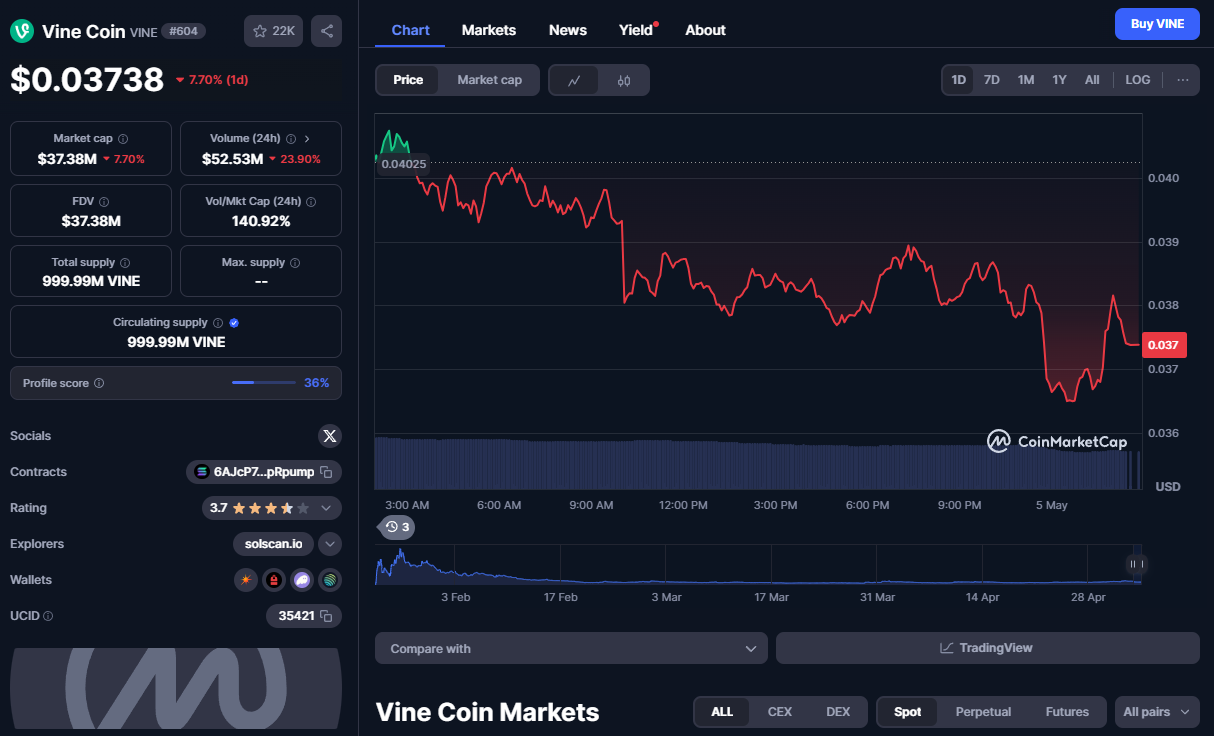Open the Phantom wallet ghost icon

(x=301, y=580)
